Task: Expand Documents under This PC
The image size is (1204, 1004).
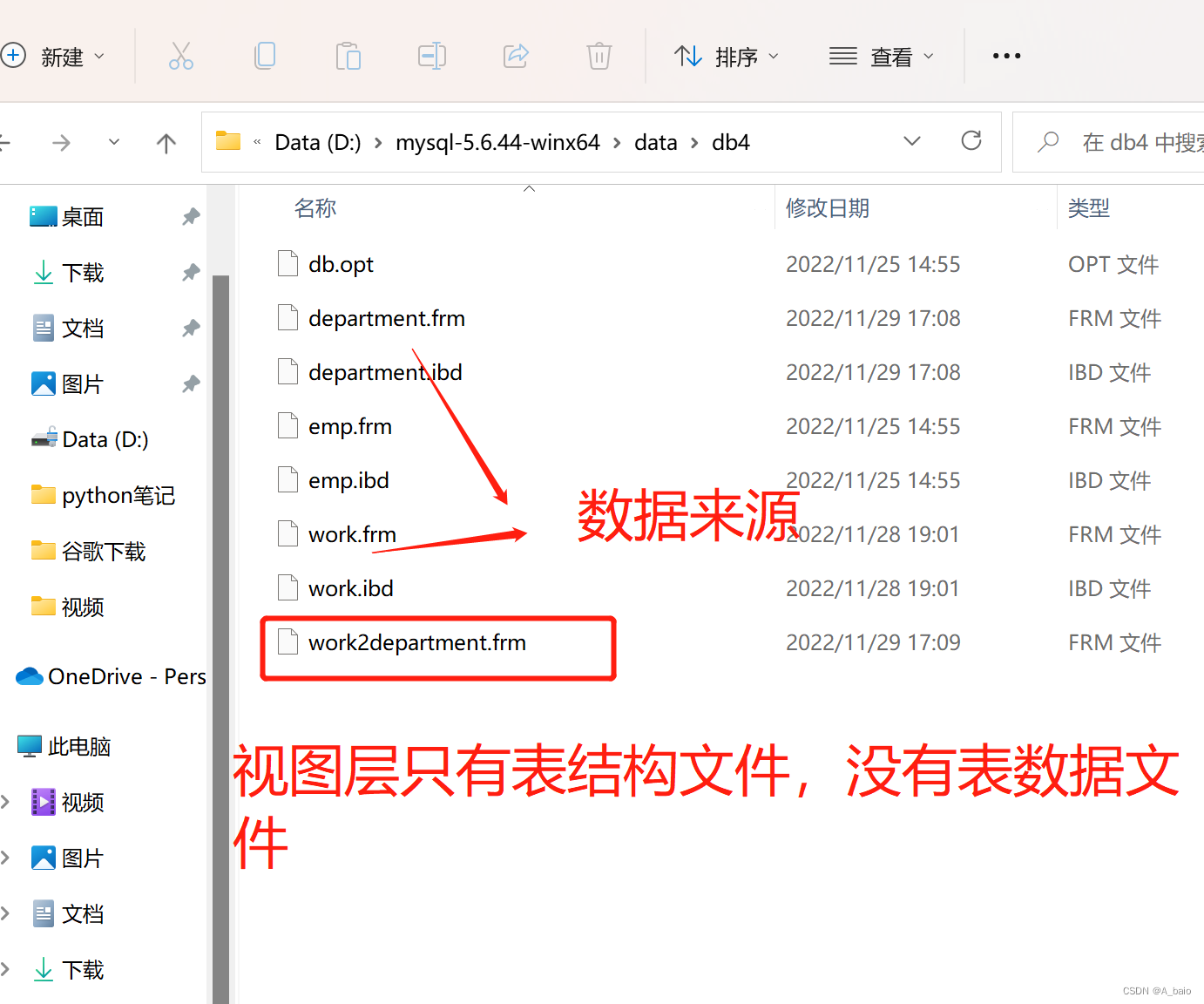Action: pos(5,913)
